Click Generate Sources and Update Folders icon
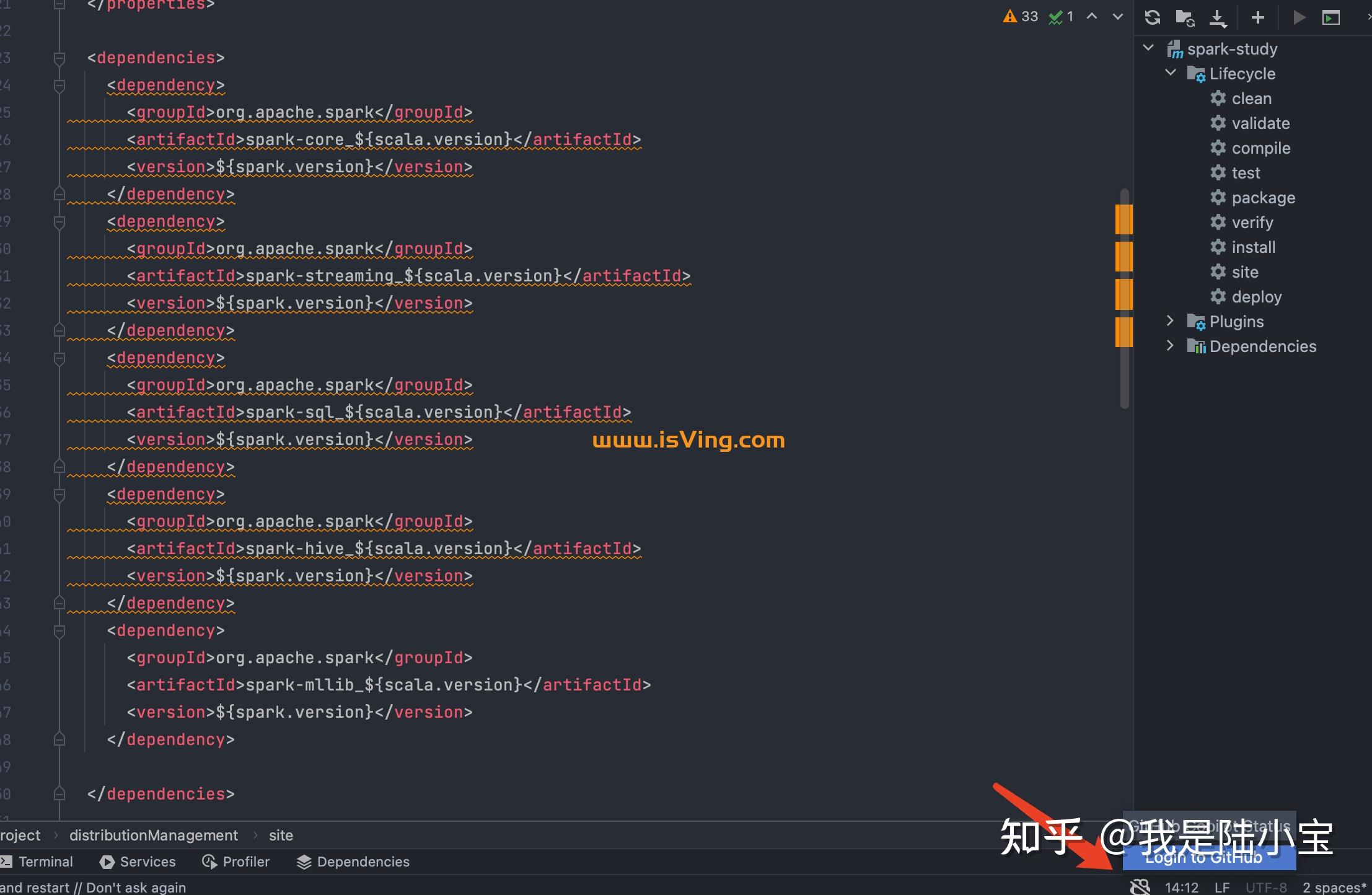The width and height of the screenshot is (1372, 895). pyautogui.click(x=1186, y=18)
